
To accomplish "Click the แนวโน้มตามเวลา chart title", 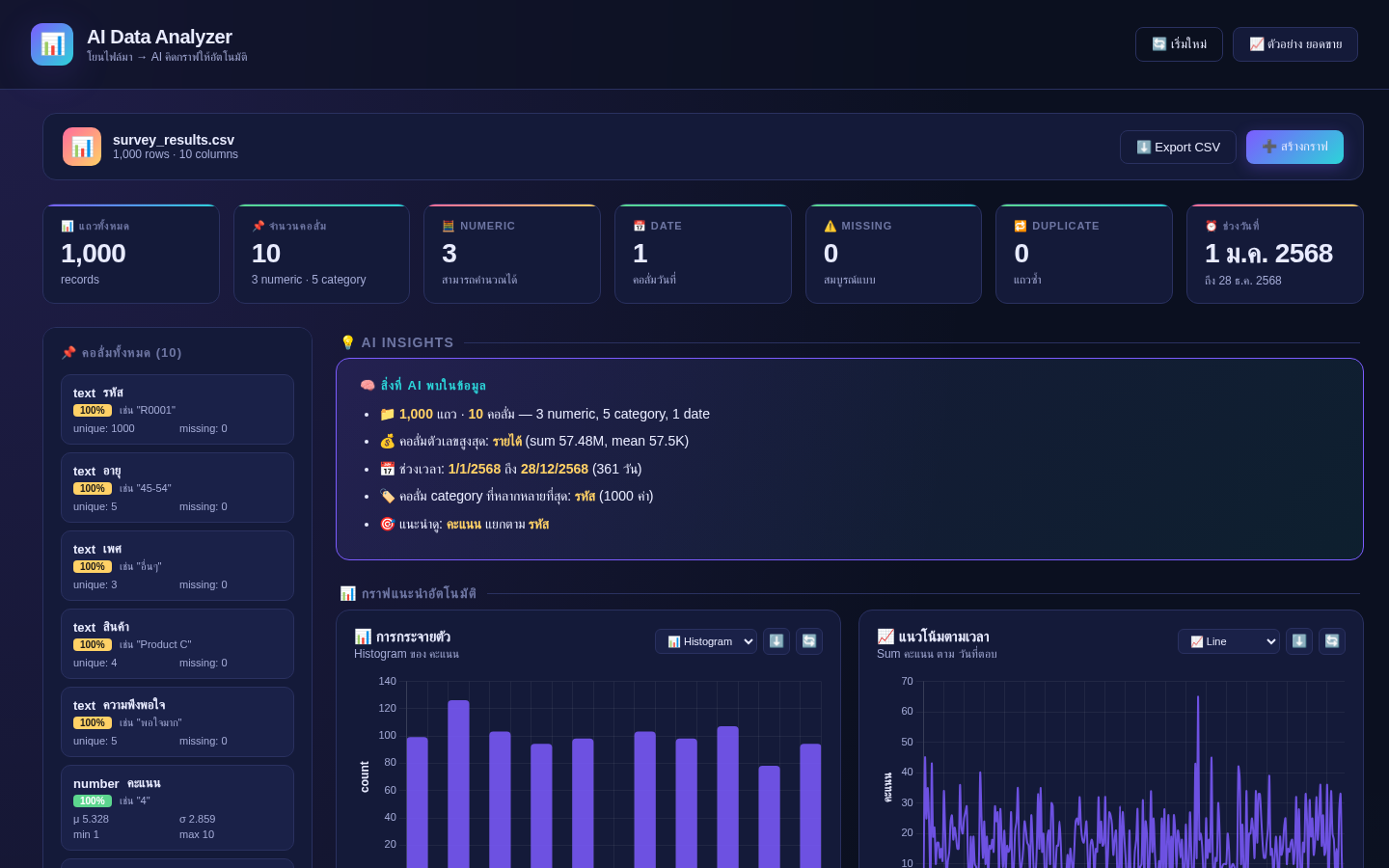I will pyautogui.click(x=933, y=637).
